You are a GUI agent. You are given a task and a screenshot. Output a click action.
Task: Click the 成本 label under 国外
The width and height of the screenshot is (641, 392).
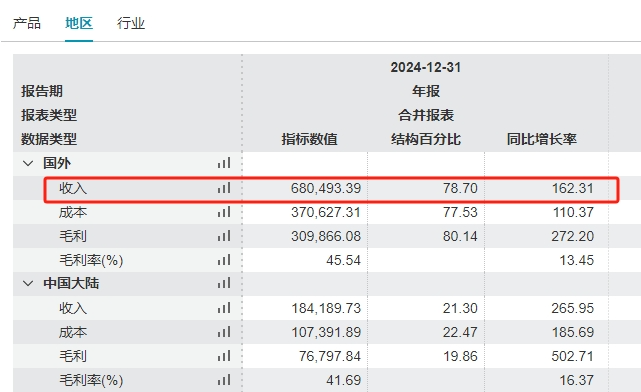(x=73, y=213)
